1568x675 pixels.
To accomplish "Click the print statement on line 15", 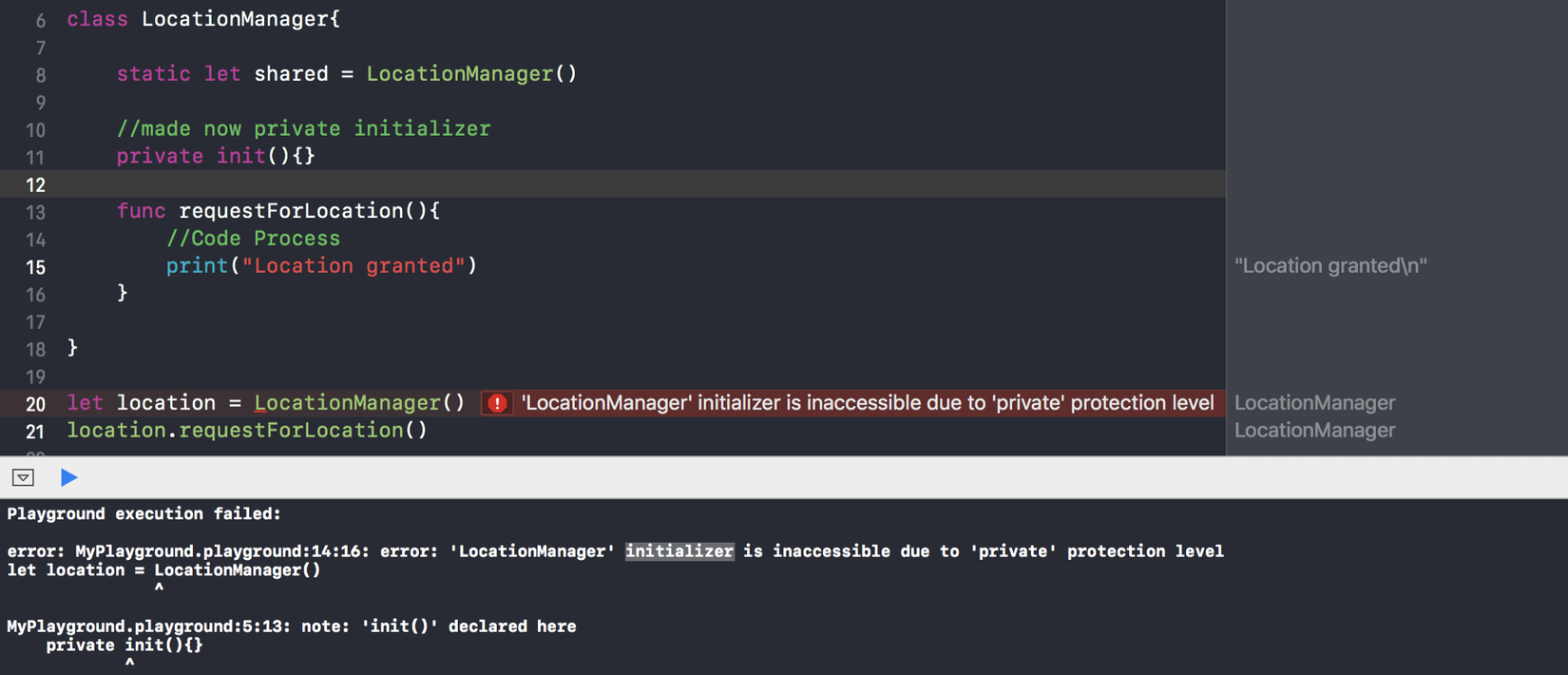I will pyautogui.click(x=321, y=266).
